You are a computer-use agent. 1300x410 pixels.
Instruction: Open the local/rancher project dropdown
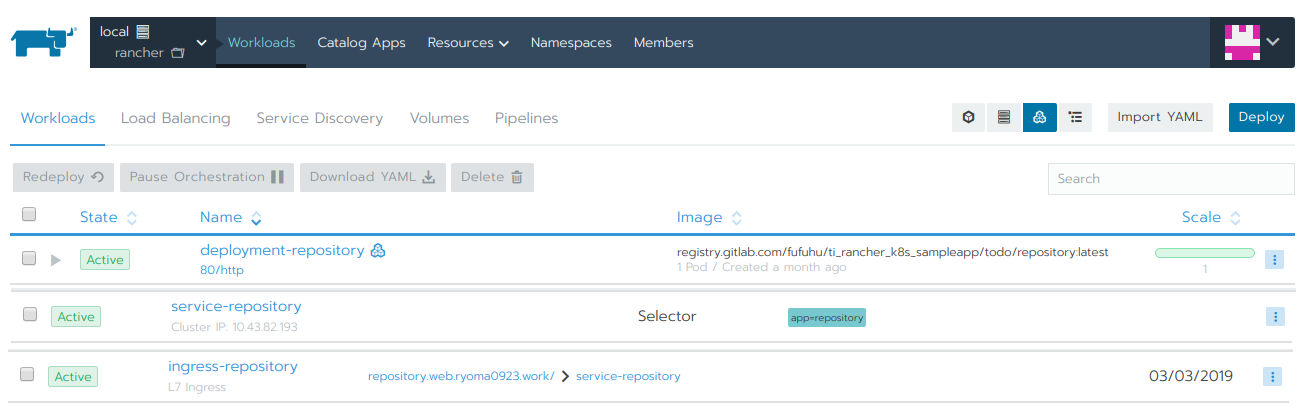[153, 42]
